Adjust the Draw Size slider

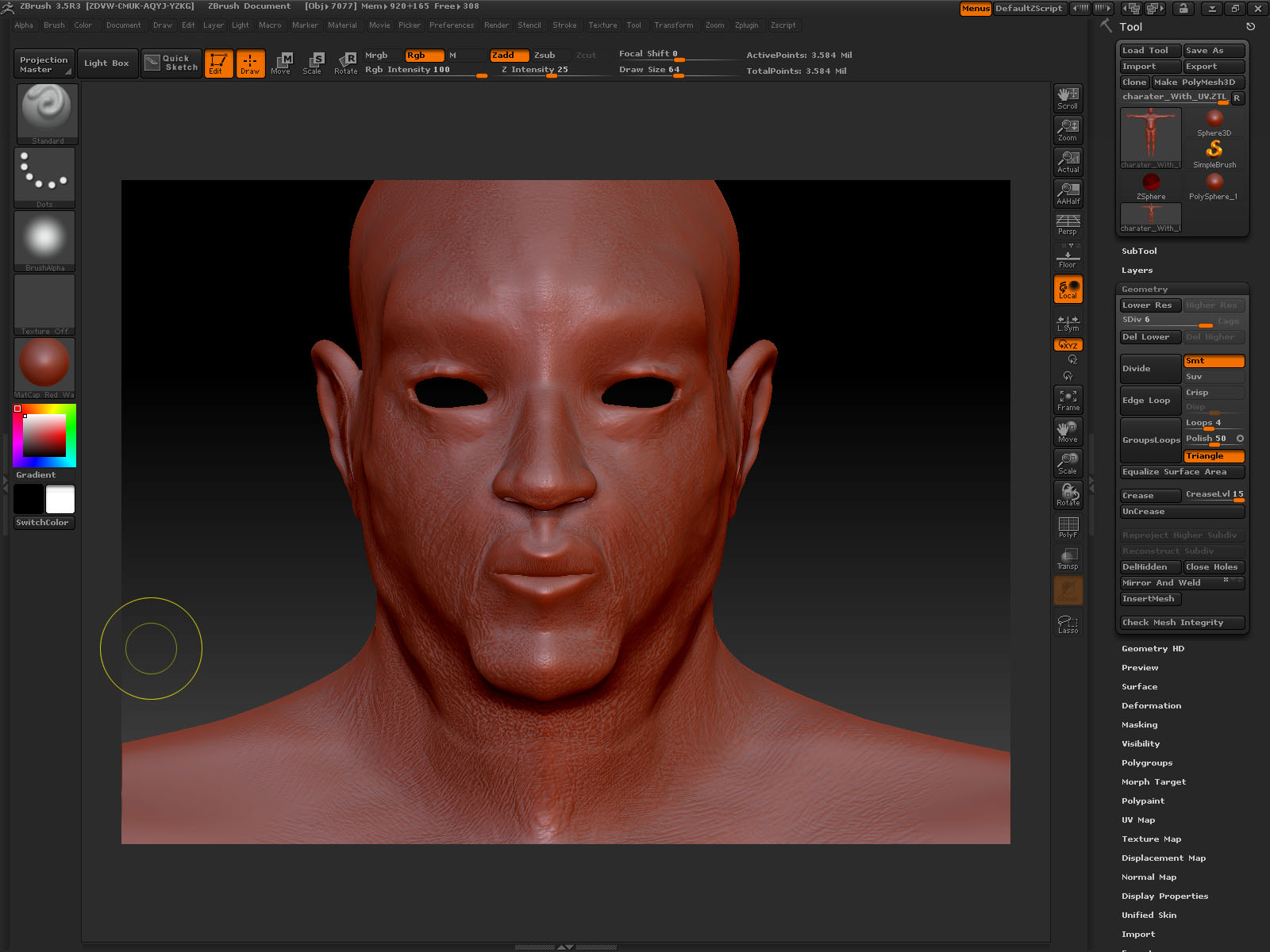pyautogui.click(x=677, y=70)
